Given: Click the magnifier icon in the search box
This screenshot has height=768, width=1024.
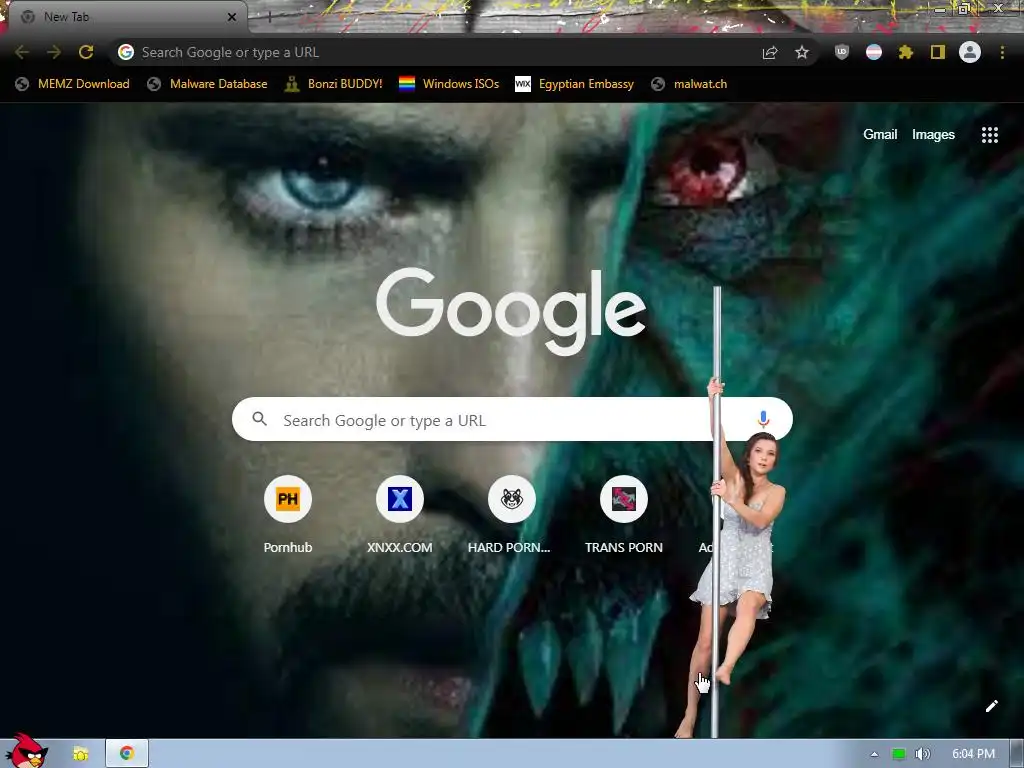Looking at the screenshot, I should 259,419.
